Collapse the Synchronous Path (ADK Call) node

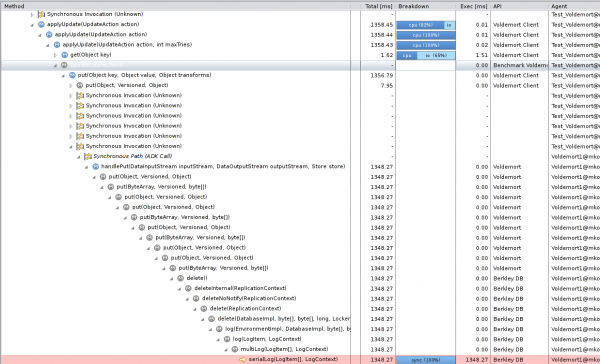tap(78, 157)
